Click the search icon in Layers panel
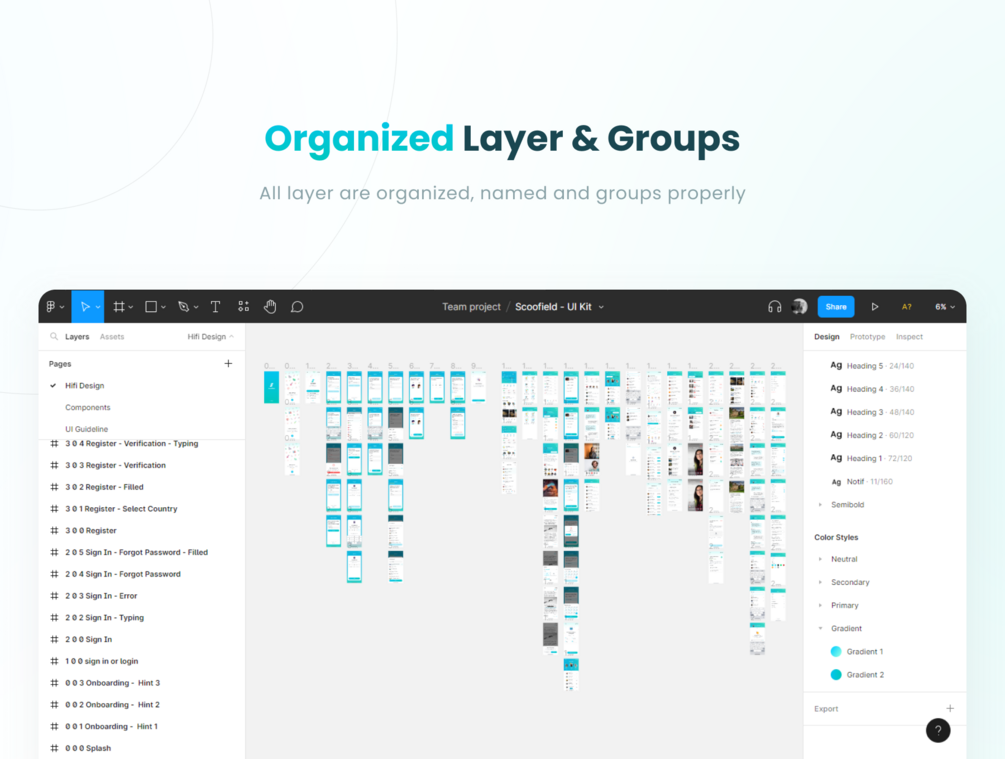 click(54, 336)
